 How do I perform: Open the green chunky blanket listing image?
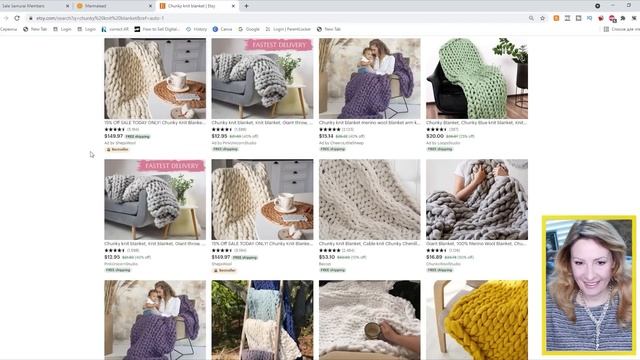(x=477, y=78)
